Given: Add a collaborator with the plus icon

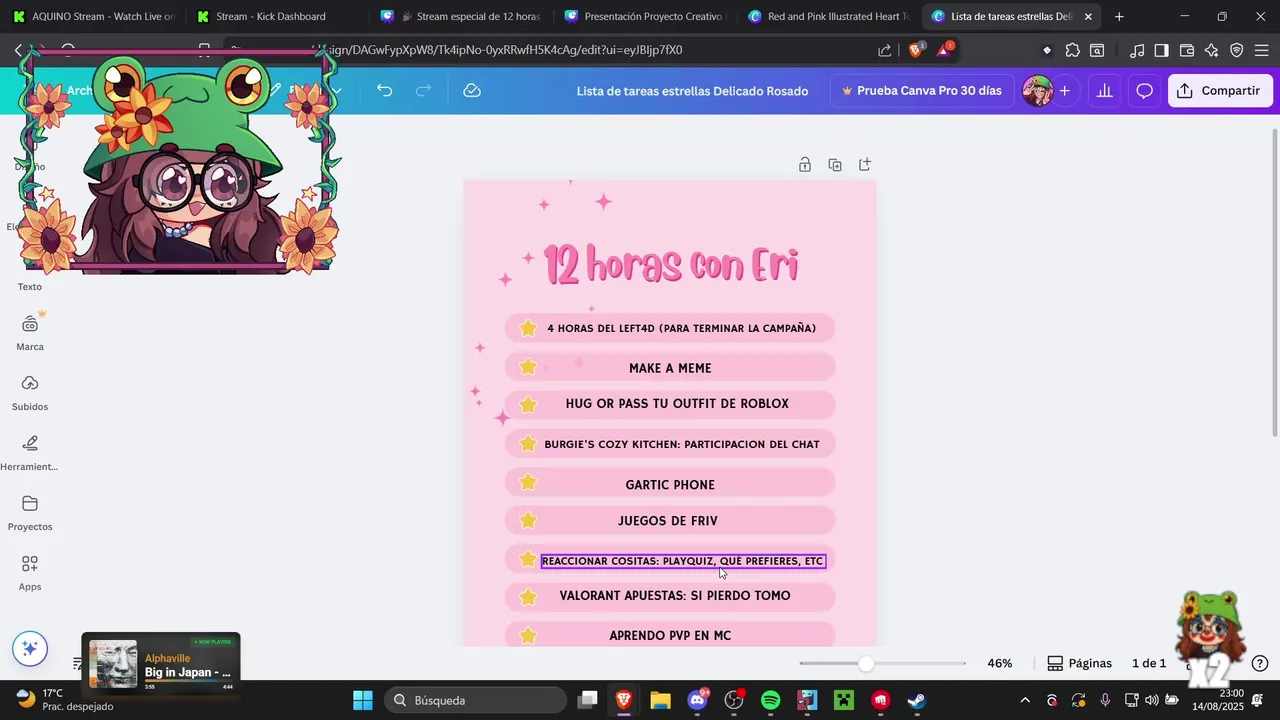Looking at the screenshot, I should tap(1065, 91).
